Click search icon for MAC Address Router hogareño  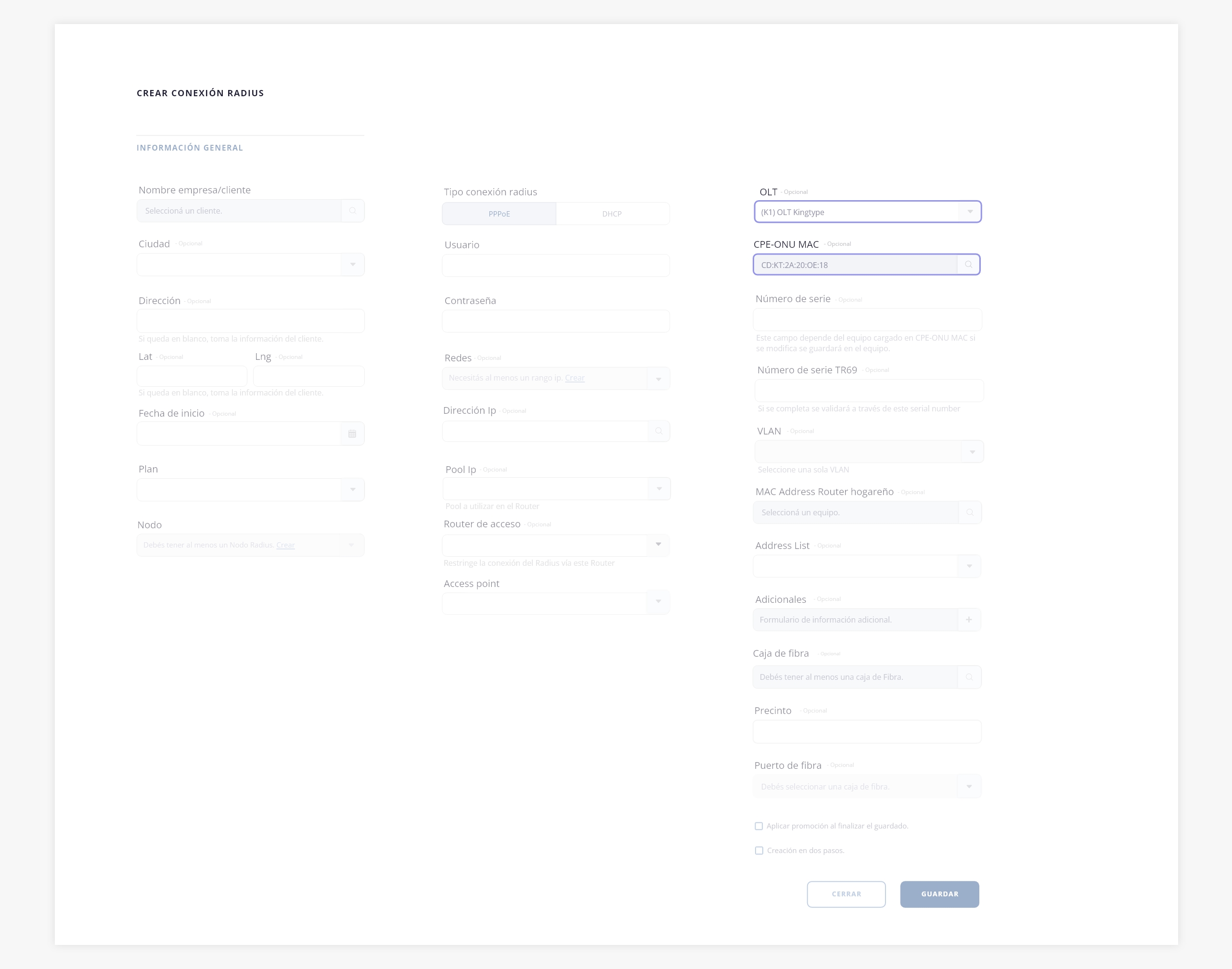[x=970, y=512]
